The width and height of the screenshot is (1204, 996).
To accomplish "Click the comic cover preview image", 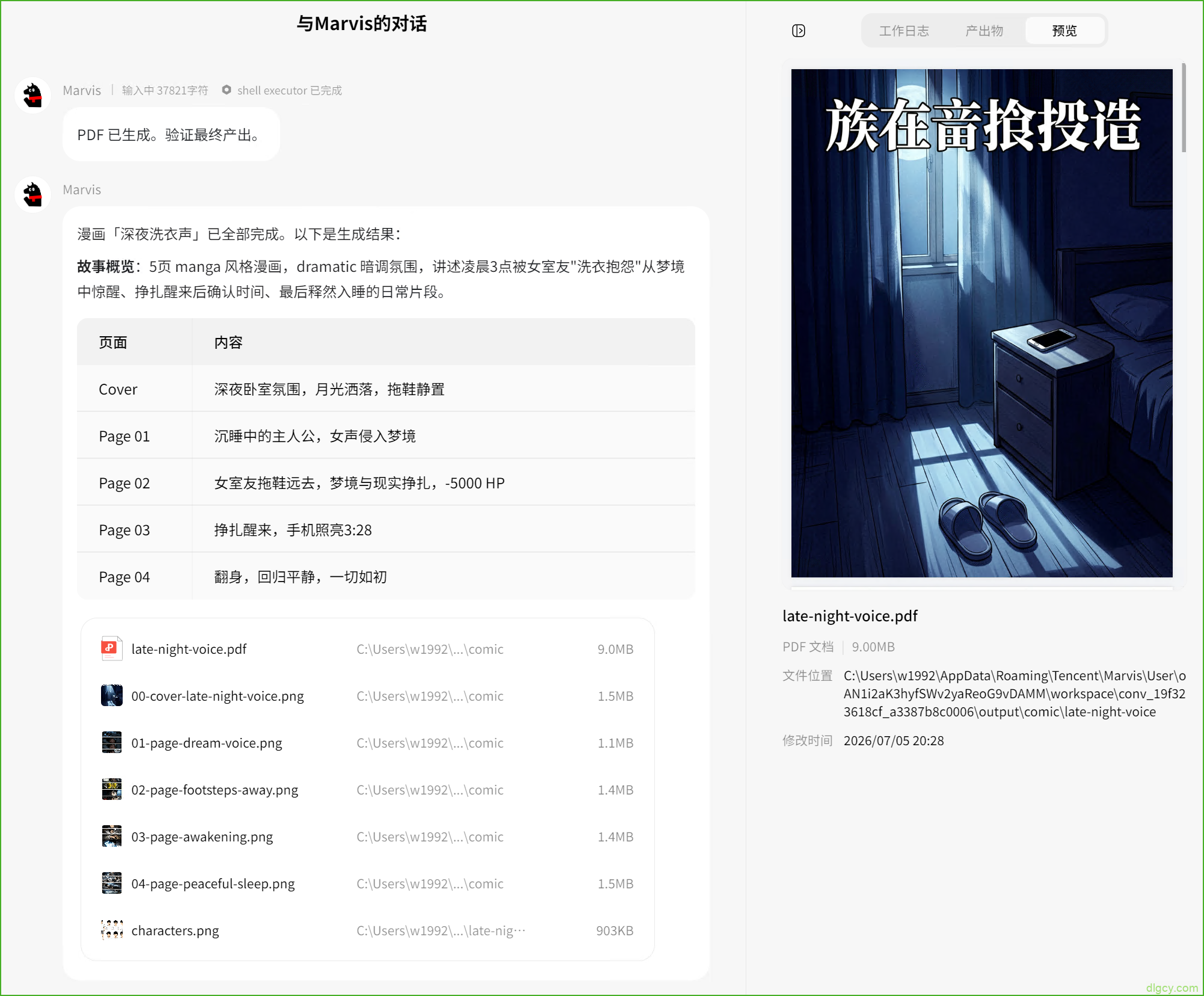I will (981, 323).
